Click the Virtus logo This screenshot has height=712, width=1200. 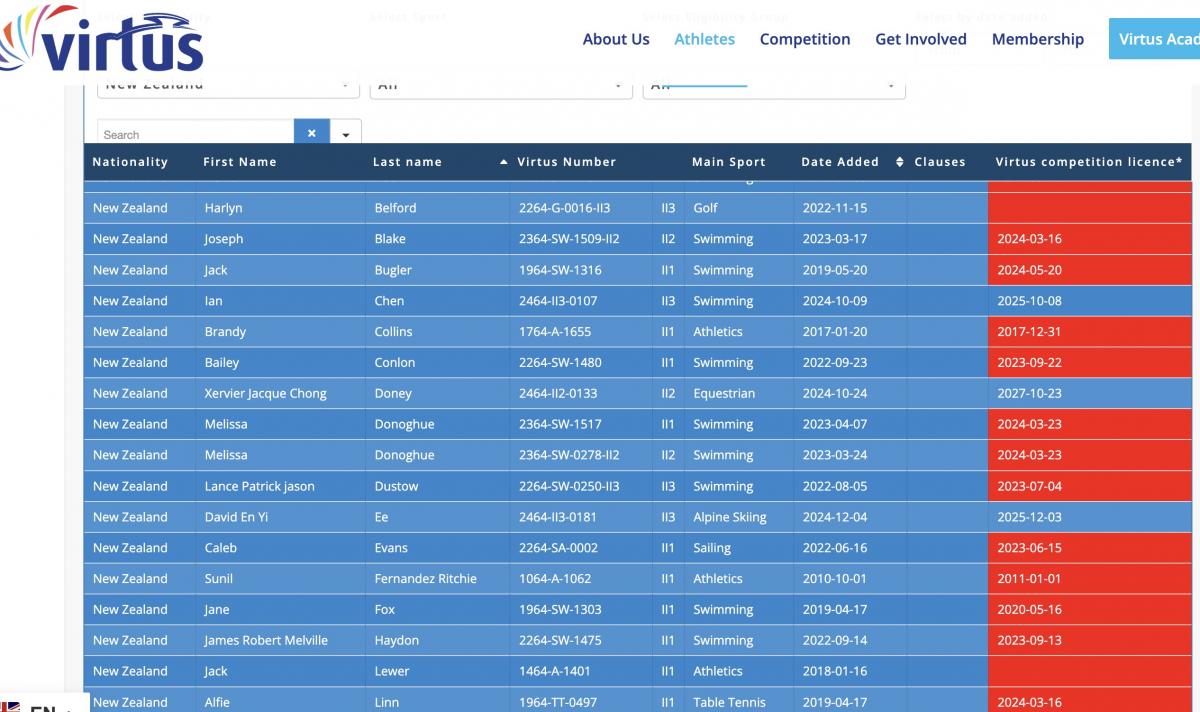105,40
